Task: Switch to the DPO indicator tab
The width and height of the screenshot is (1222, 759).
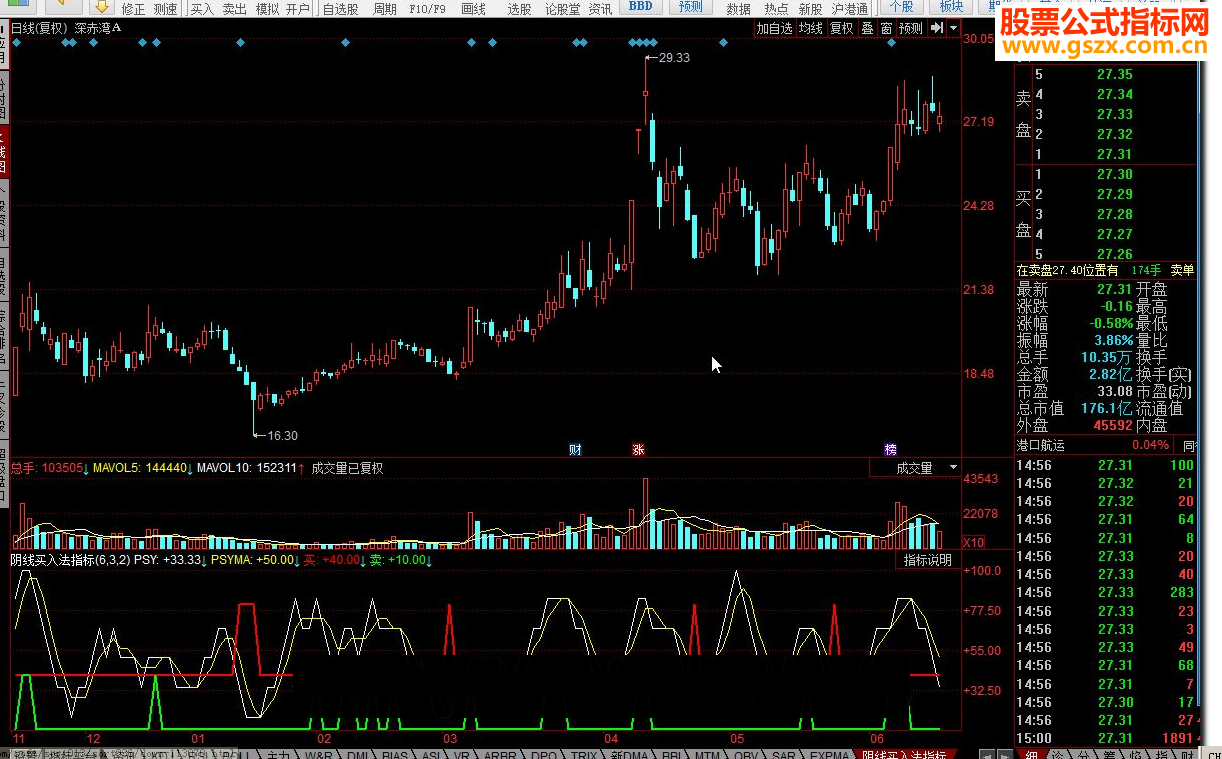Action: [544, 755]
